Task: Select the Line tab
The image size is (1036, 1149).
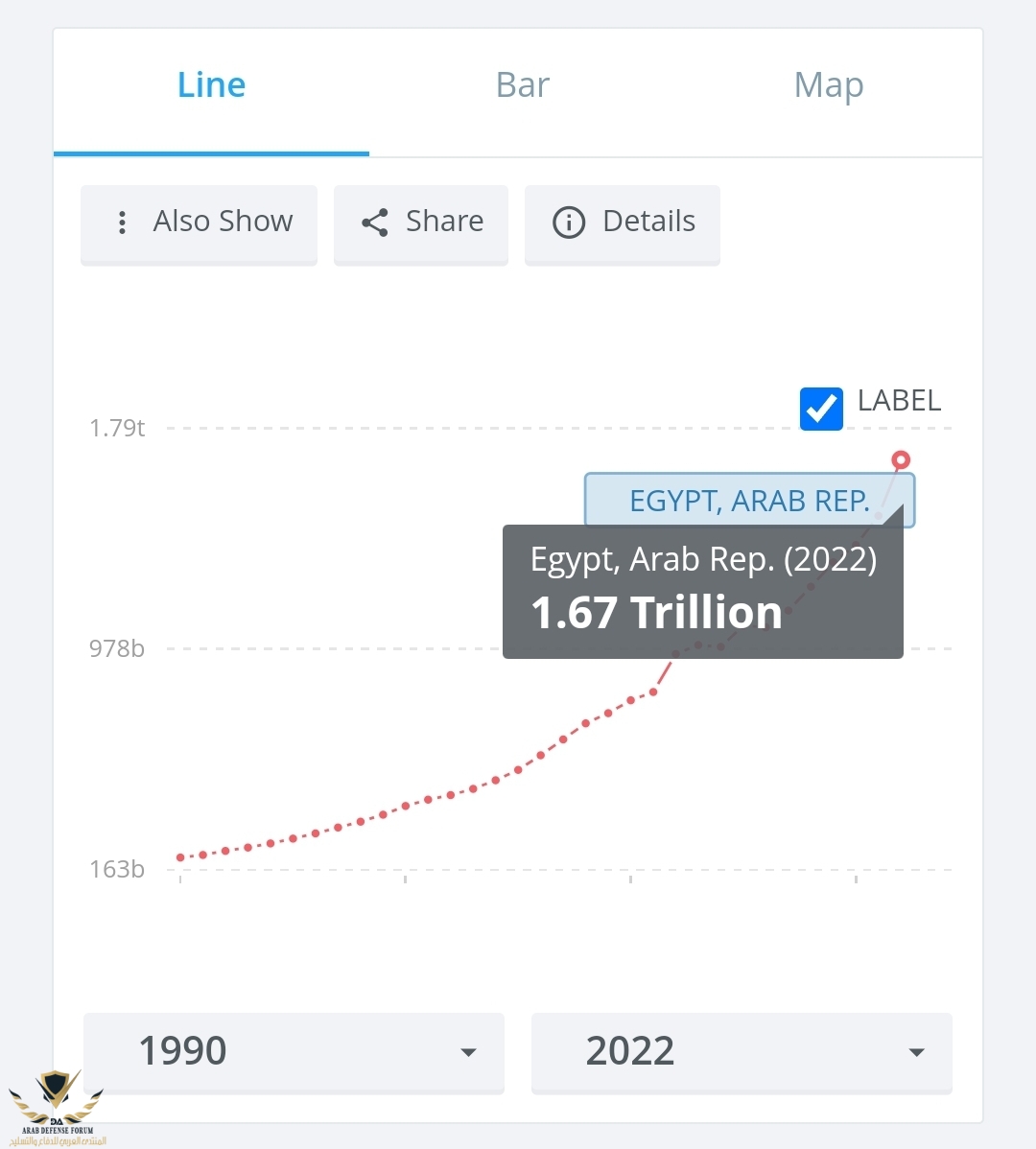Action: pos(211,85)
